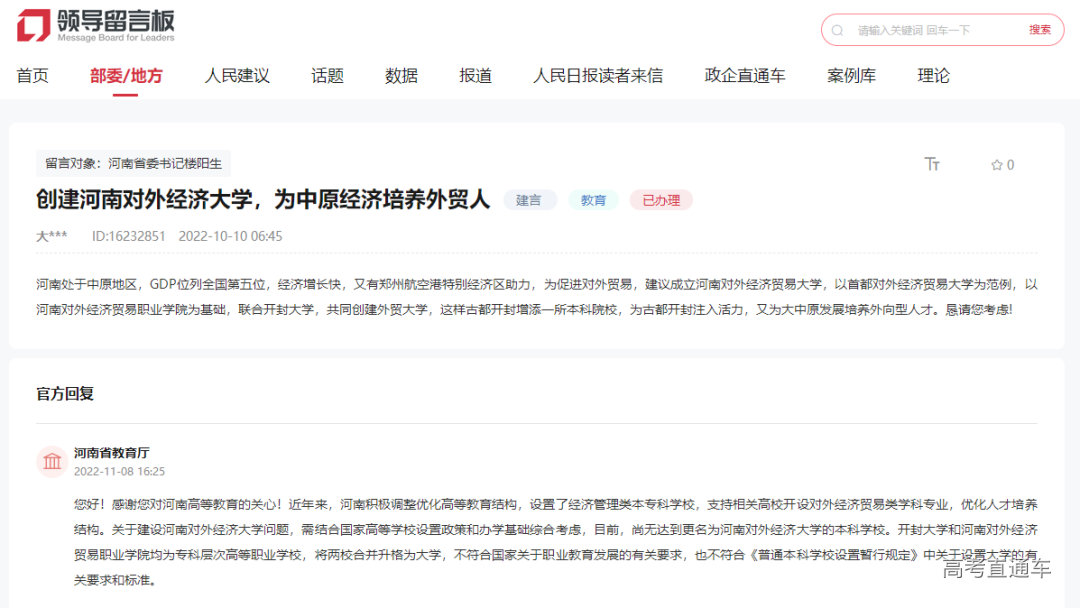The width and height of the screenshot is (1080, 608).
Task: Open the 政企直通车 section
Action: [745, 75]
